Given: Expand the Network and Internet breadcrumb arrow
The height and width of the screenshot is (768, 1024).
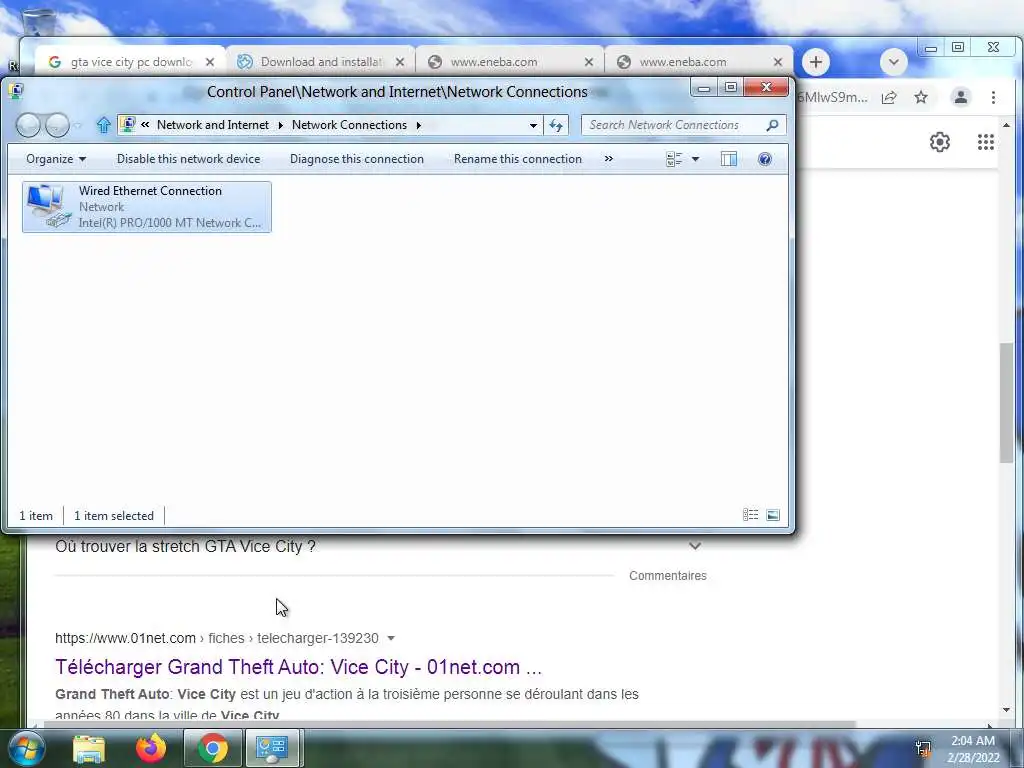Looking at the screenshot, I should click(x=280, y=125).
